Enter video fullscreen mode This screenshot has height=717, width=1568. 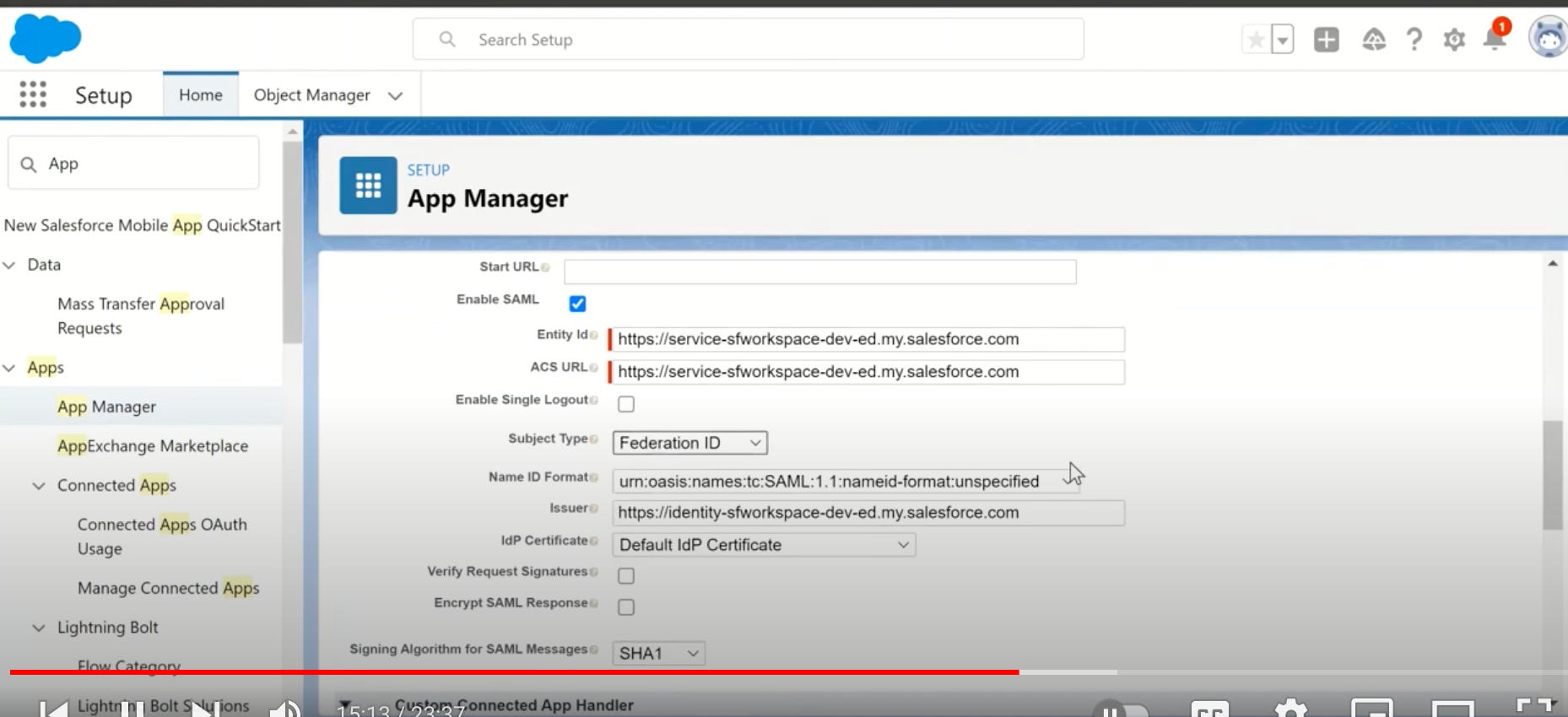click(1534, 709)
